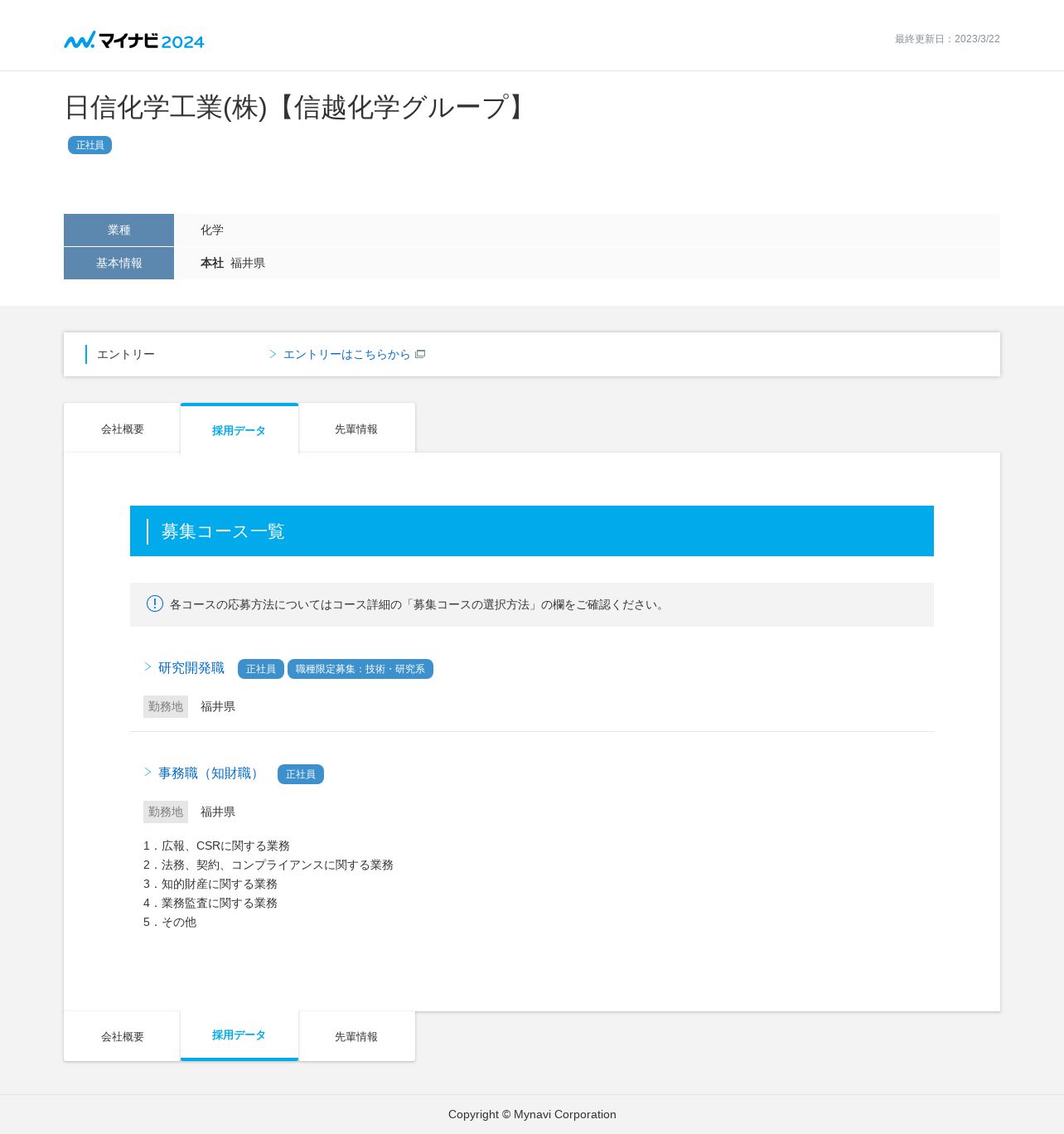The width and height of the screenshot is (1064, 1134).
Task: Click the 勤務地 label under 事務職（知財職）
Action: click(x=166, y=812)
